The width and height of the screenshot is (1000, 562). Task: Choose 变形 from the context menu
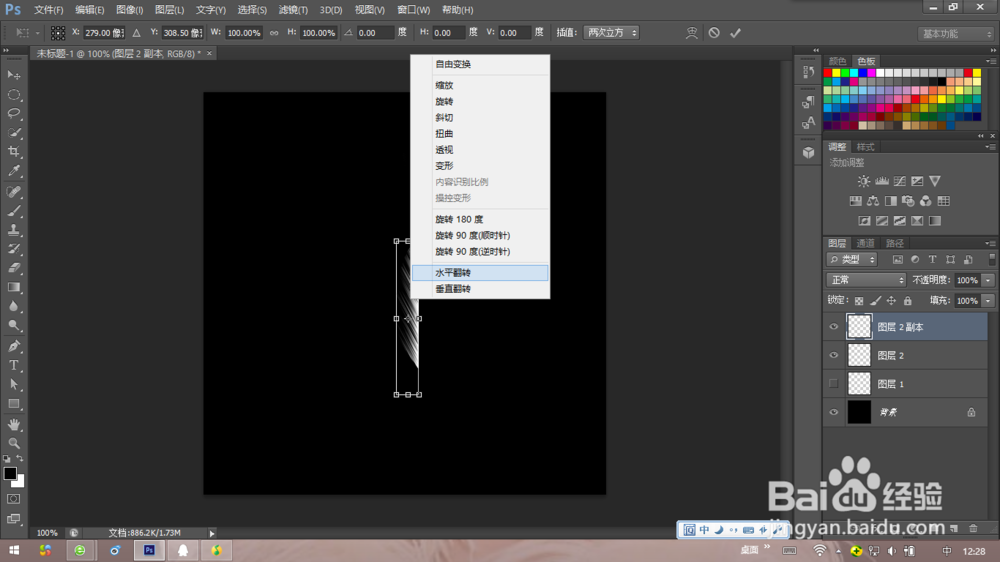[480, 166]
